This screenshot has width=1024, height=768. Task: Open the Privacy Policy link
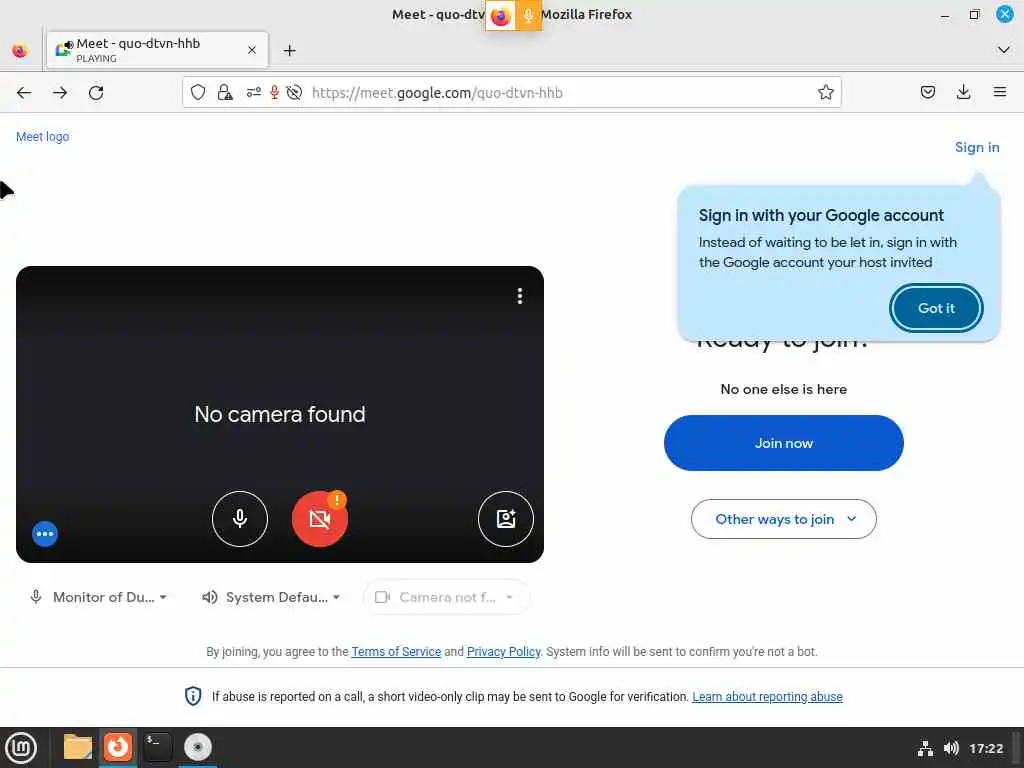tap(504, 651)
